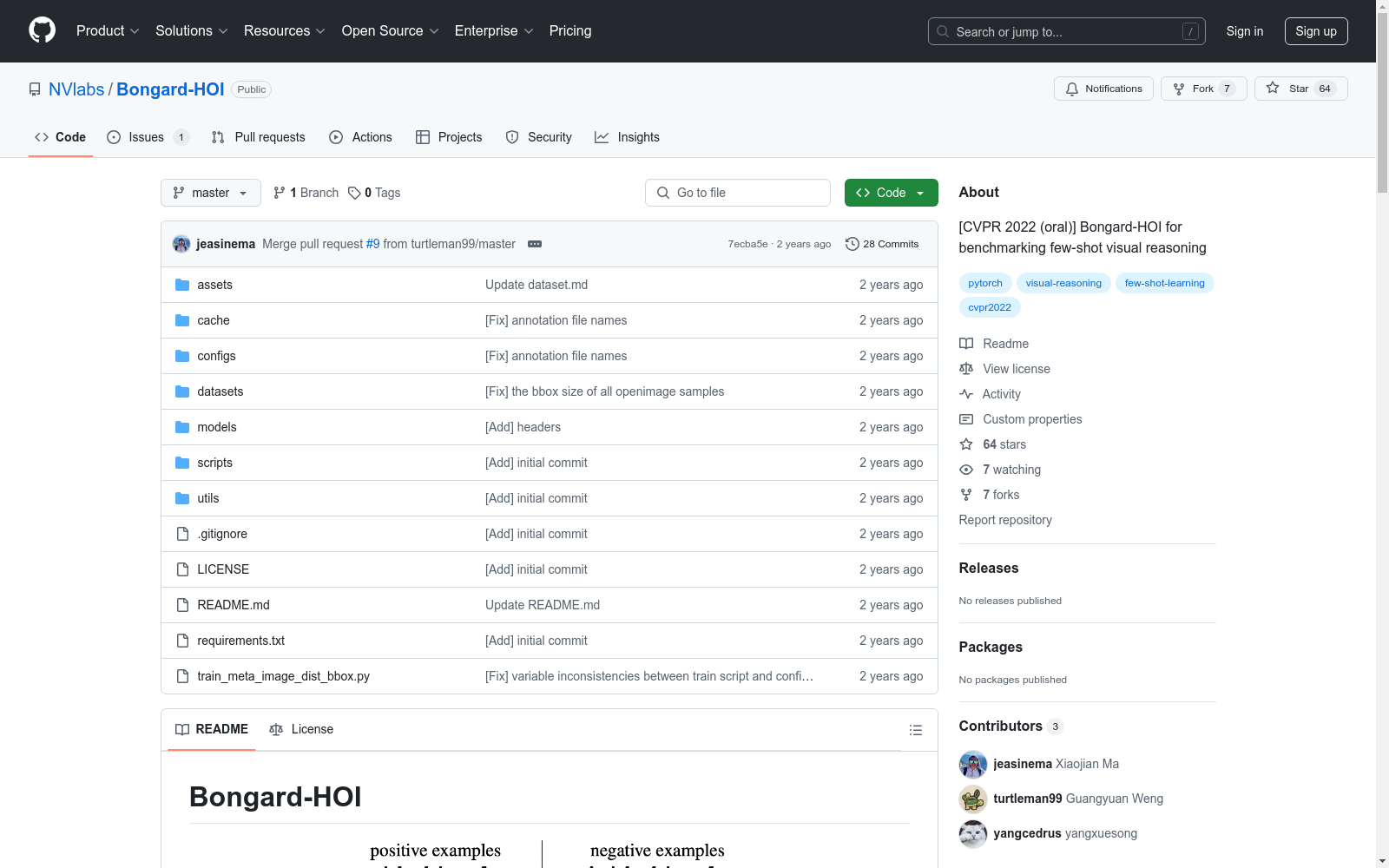Open the assets folder
Viewport: 1389px width, 868px height.
tap(214, 285)
